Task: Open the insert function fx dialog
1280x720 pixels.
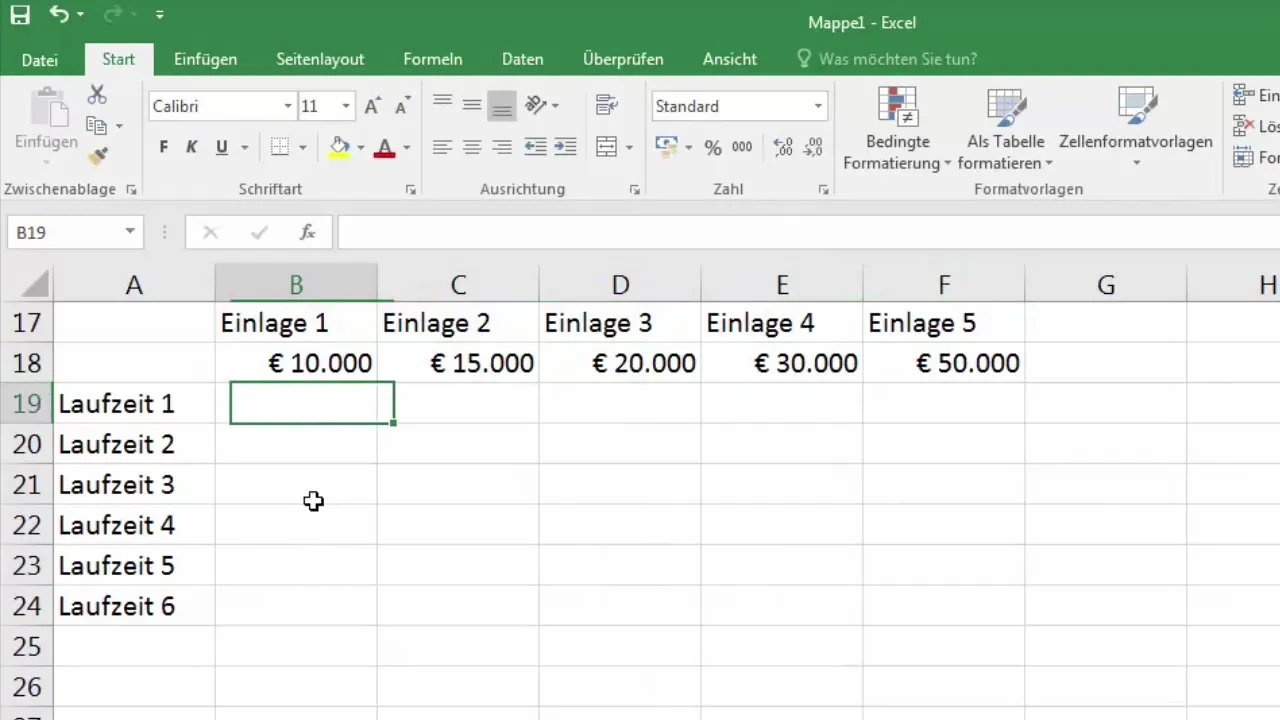Action: pos(308,232)
